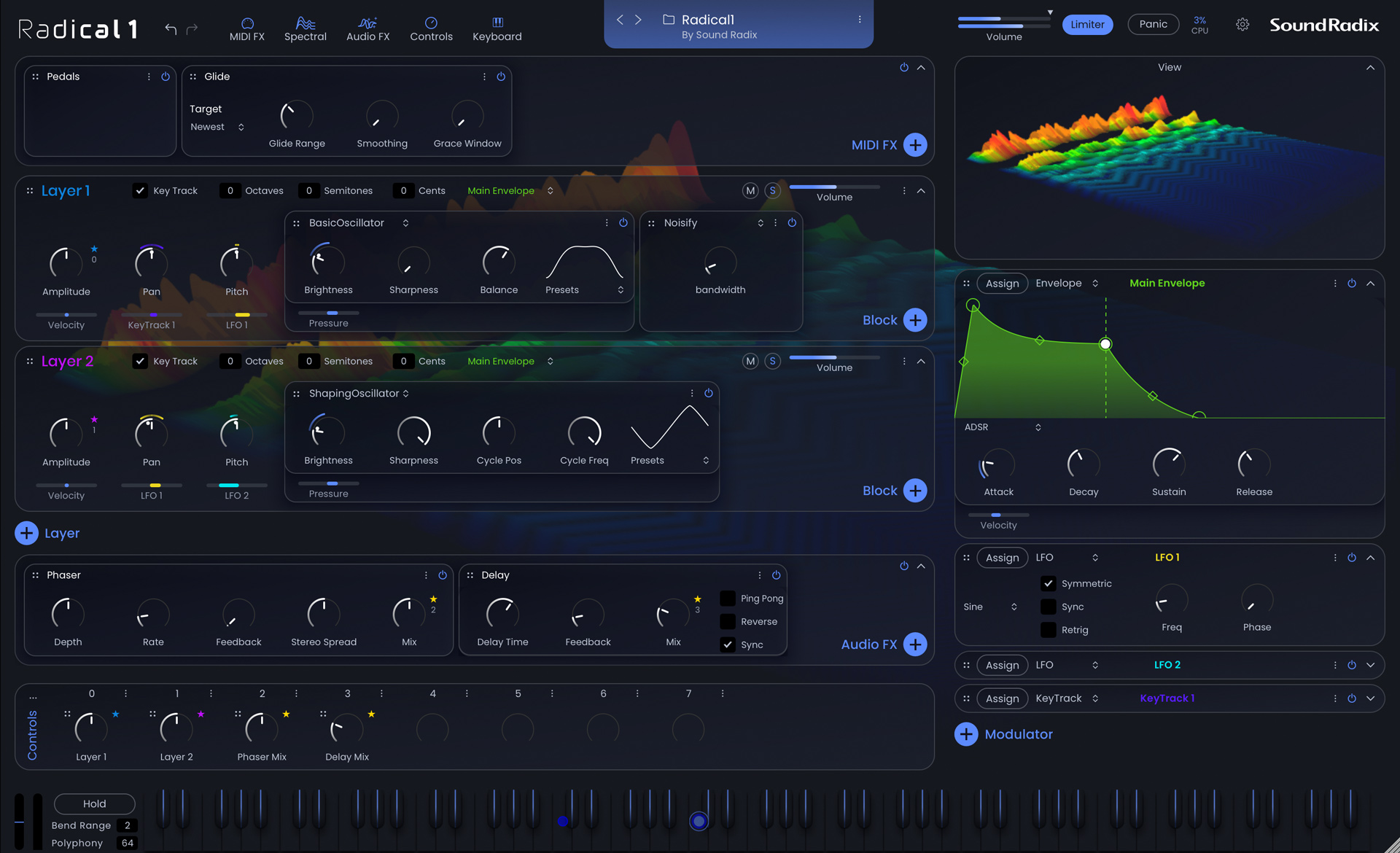Uncheck Layer 1 Key Track
Viewport: 1400px width, 853px height.
tap(140, 190)
